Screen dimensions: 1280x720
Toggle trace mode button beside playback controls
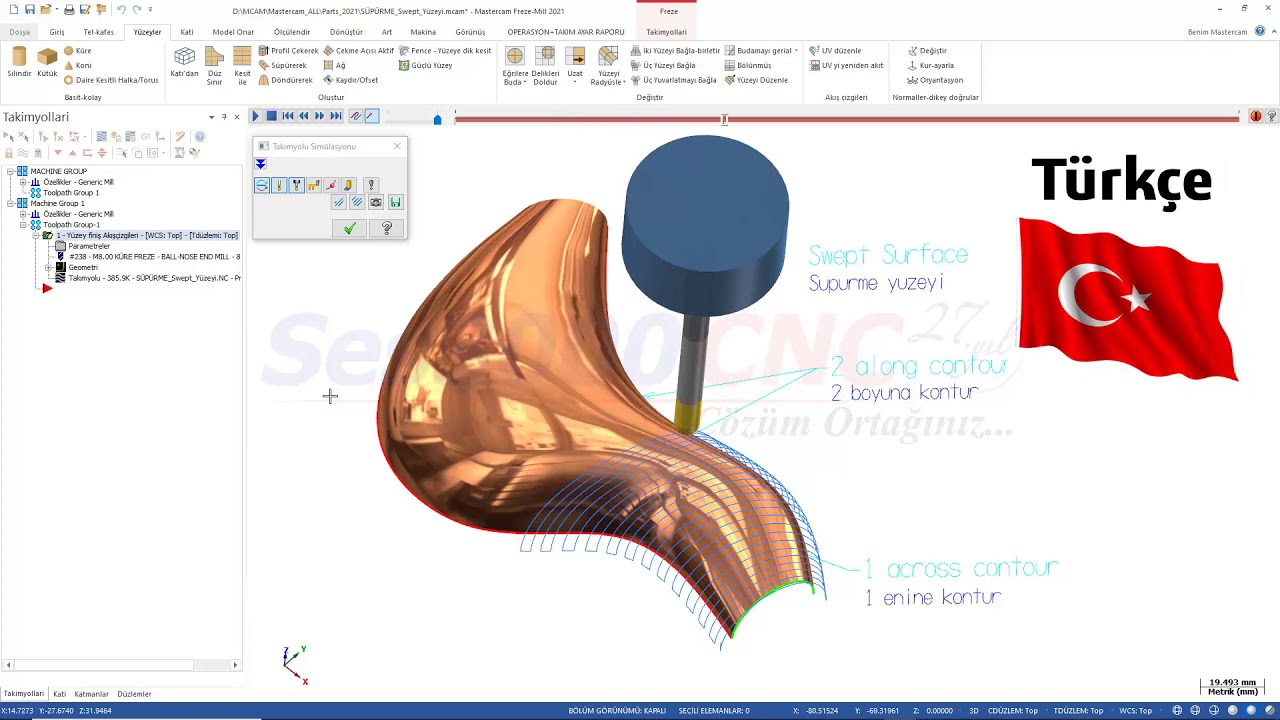click(x=355, y=116)
